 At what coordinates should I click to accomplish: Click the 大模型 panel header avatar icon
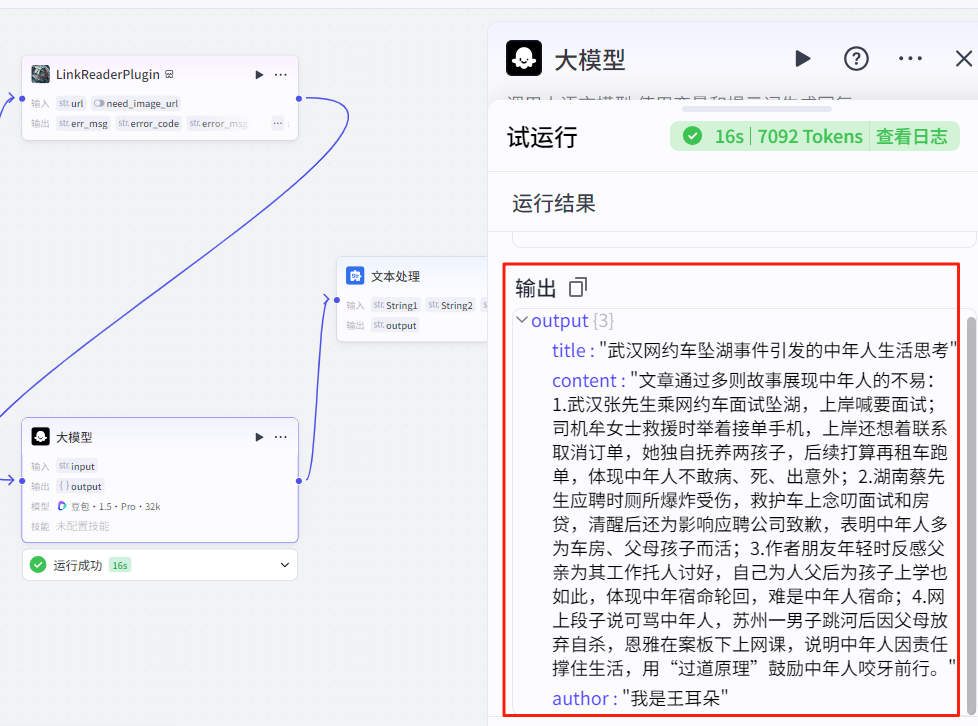coord(524,58)
